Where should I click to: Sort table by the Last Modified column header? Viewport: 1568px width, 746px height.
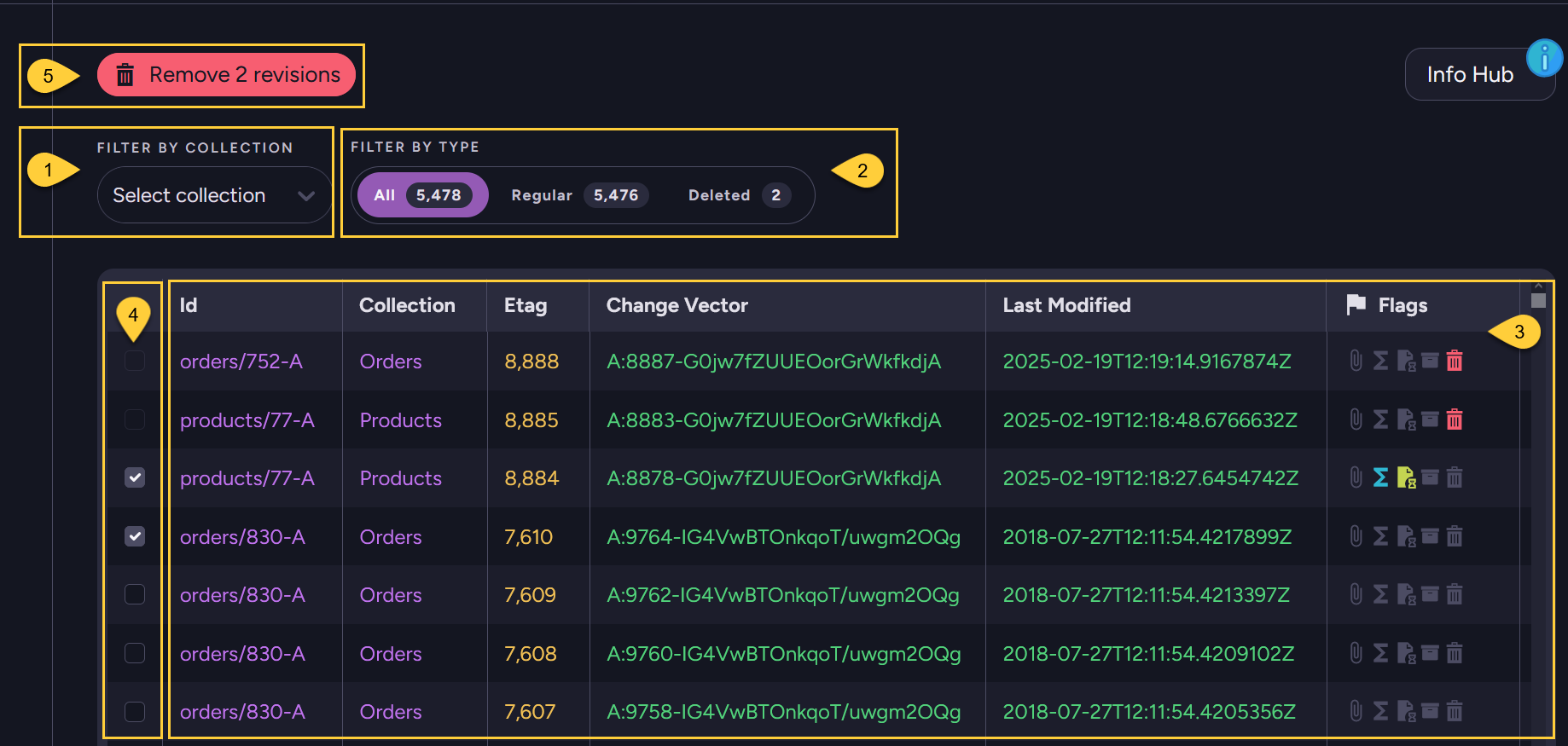pyautogui.click(x=1066, y=305)
